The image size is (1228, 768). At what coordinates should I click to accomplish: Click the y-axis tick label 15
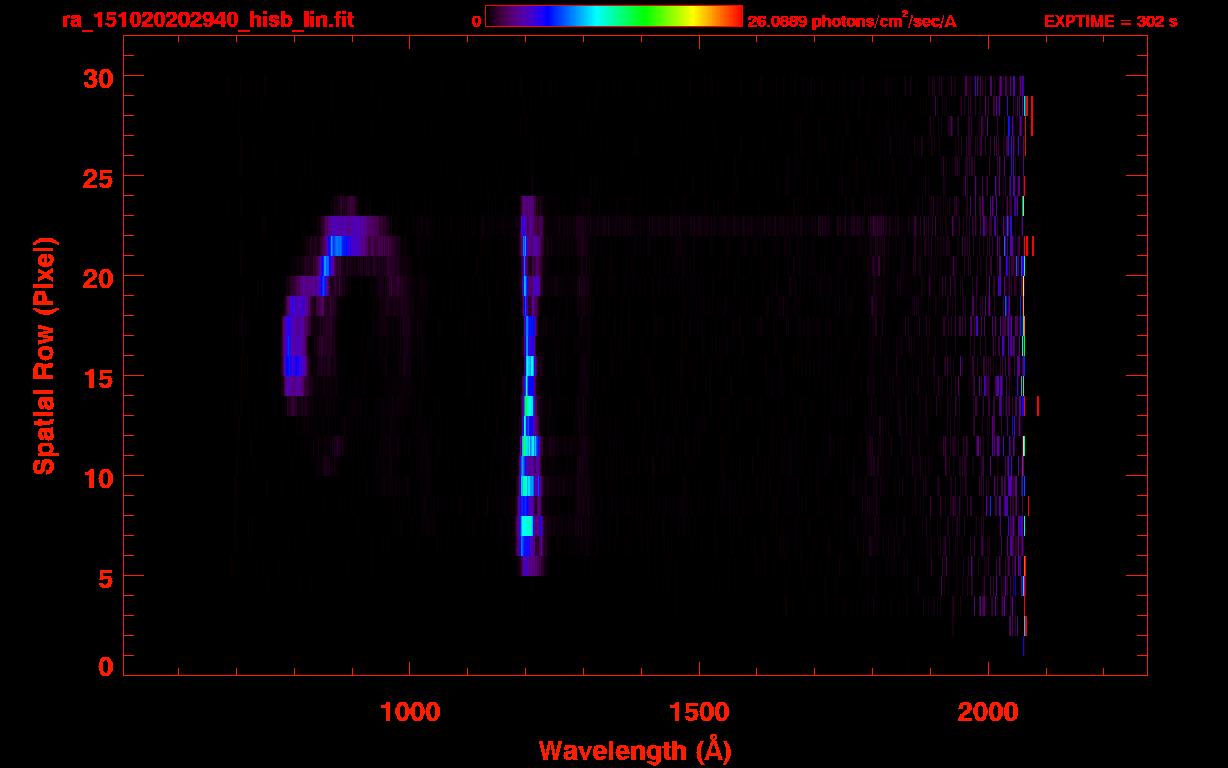[x=98, y=377]
